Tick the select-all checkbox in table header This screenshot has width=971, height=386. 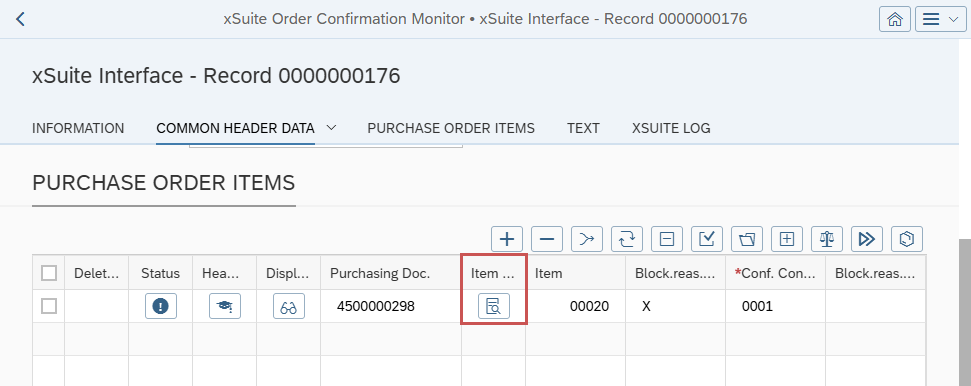[x=49, y=273]
